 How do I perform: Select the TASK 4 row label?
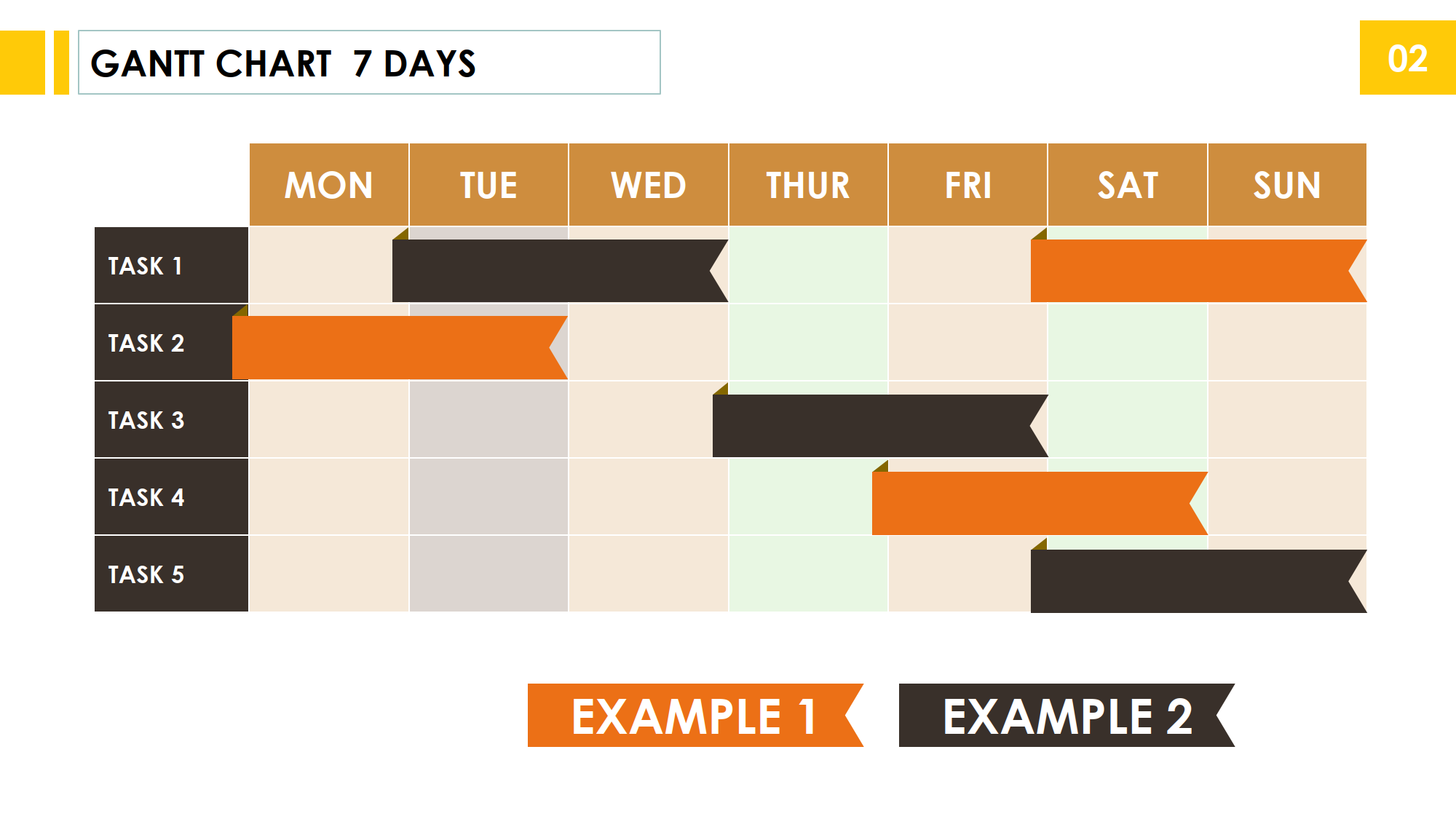point(171,496)
